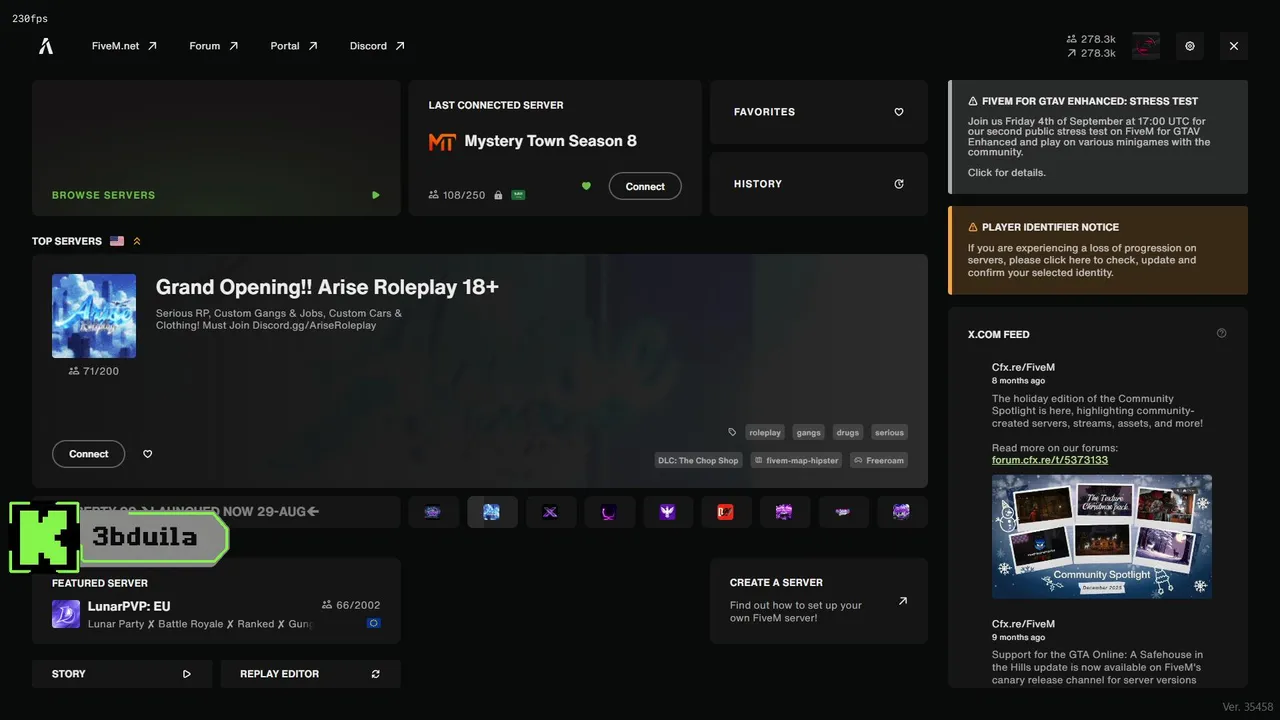Click the 'DLC: The Chop Shop' label
This screenshot has width=1280, height=720.
[698, 460]
